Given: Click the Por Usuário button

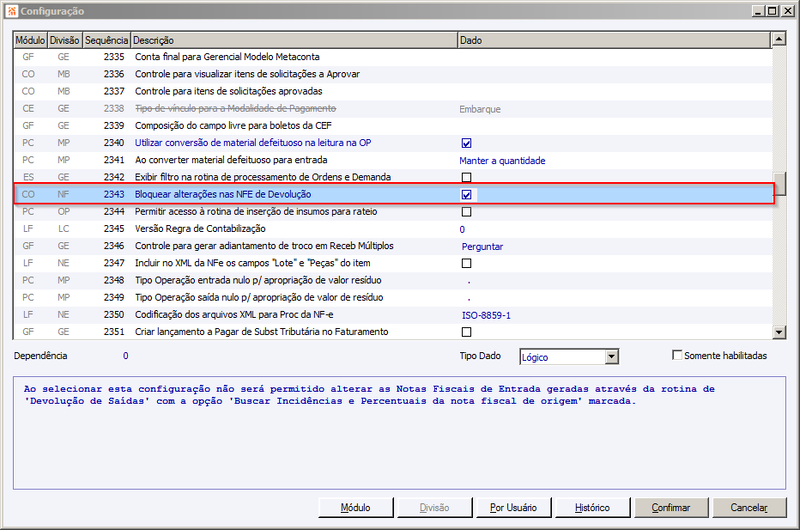Looking at the screenshot, I should (513, 508).
